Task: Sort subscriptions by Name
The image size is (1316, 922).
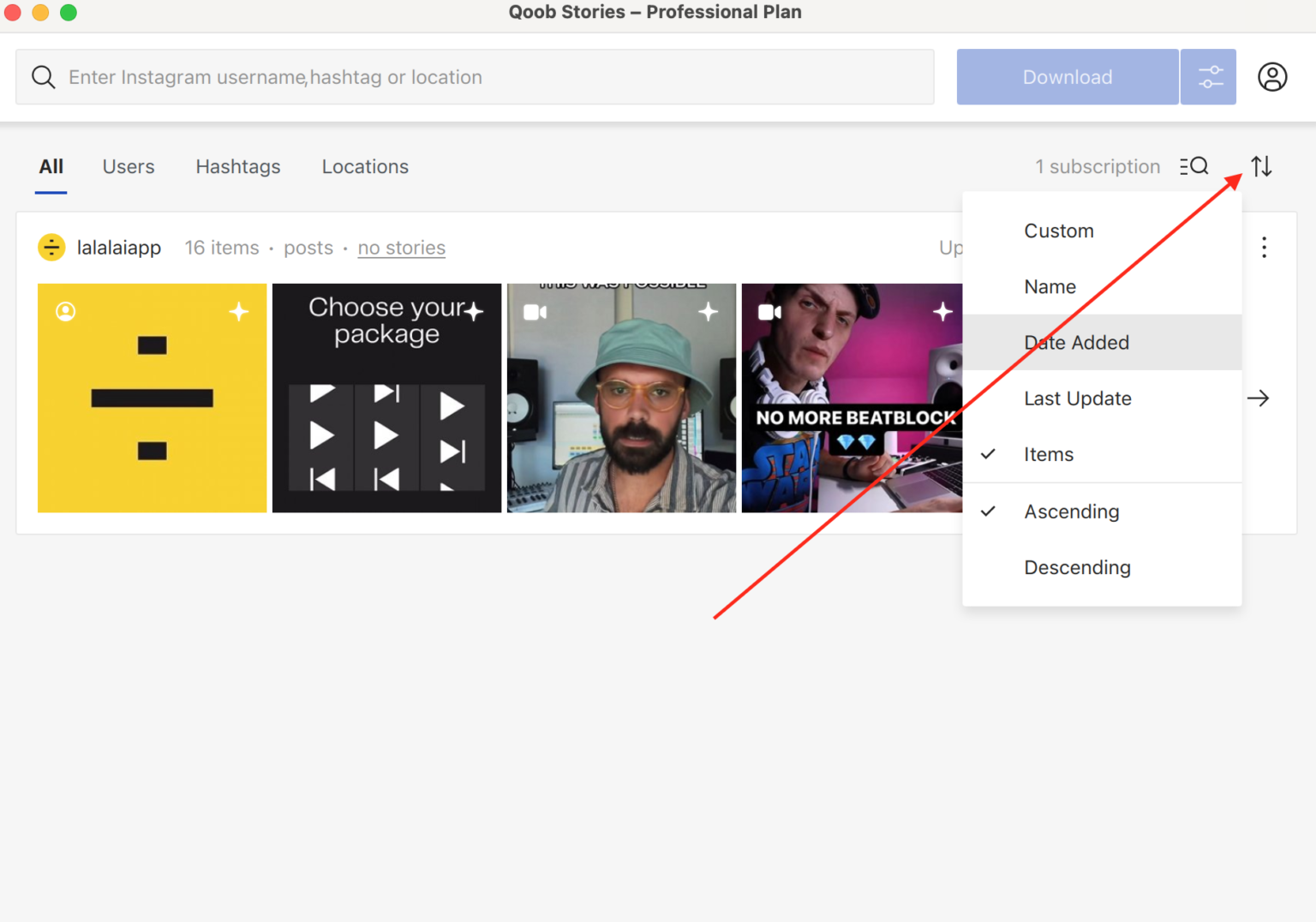Action: [x=1050, y=287]
